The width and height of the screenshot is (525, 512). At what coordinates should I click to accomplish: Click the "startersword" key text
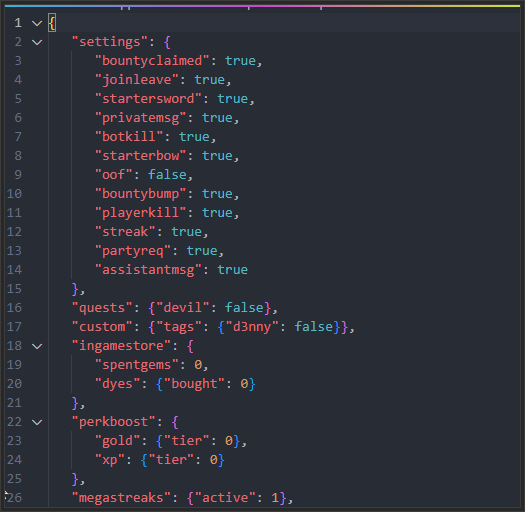pos(148,99)
